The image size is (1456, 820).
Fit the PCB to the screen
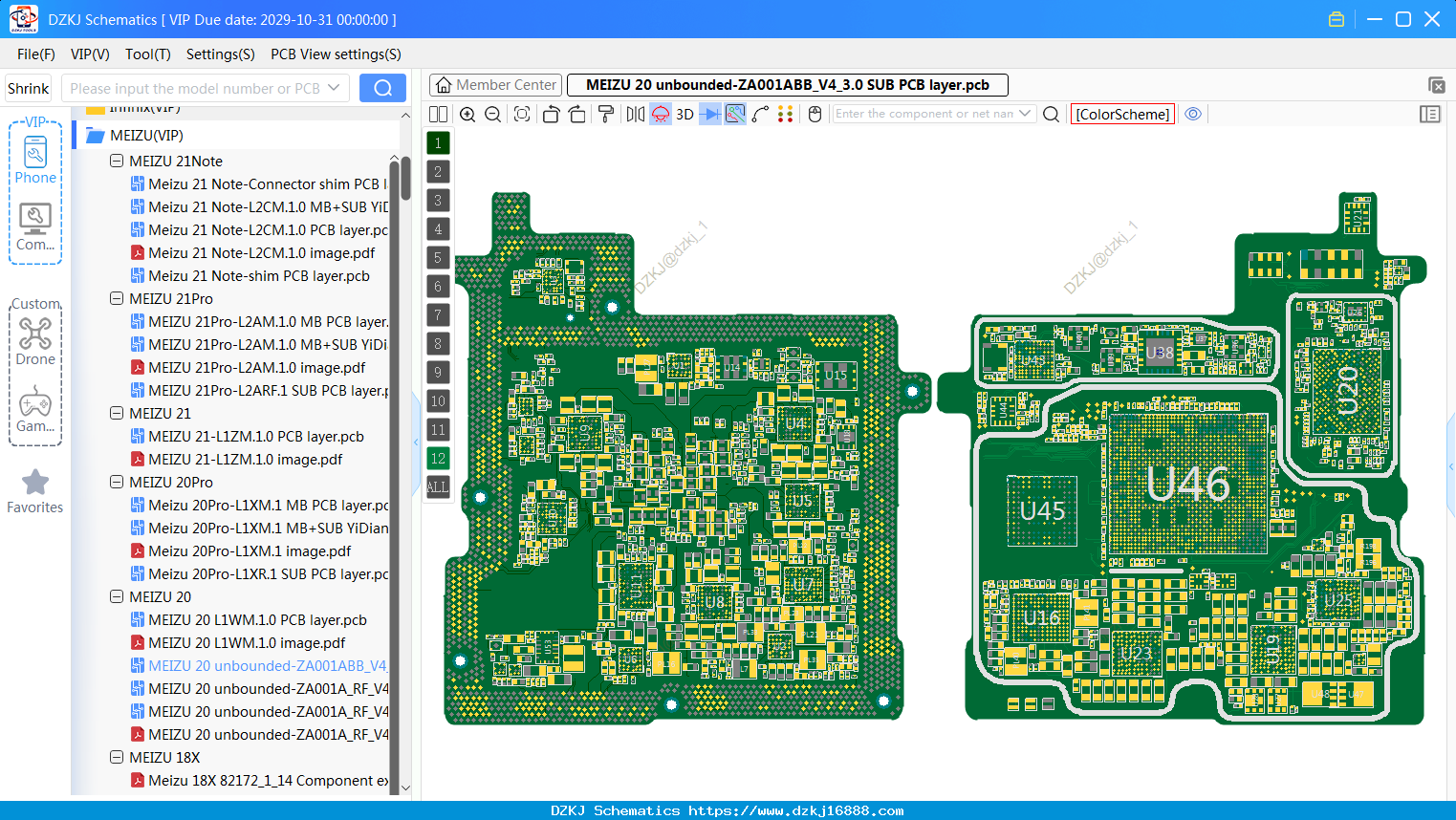click(522, 115)
